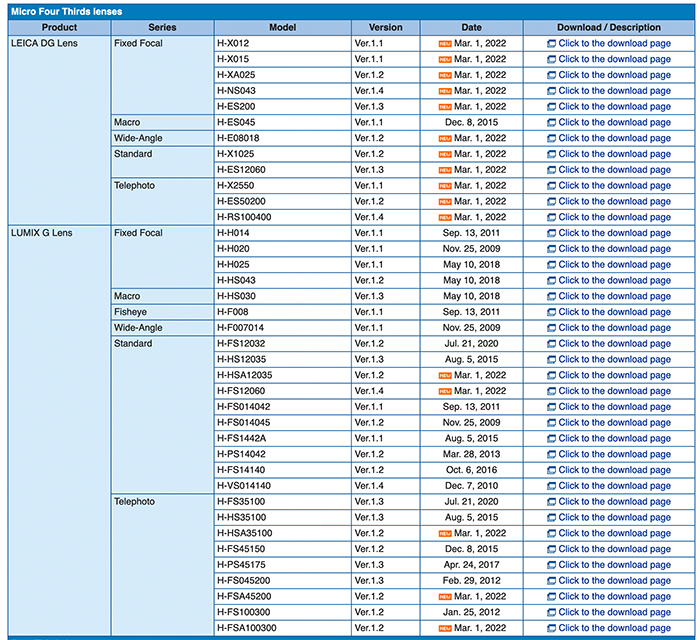Open the download page link for H-F007014
The image size is (700, 640).
point(614,328)
